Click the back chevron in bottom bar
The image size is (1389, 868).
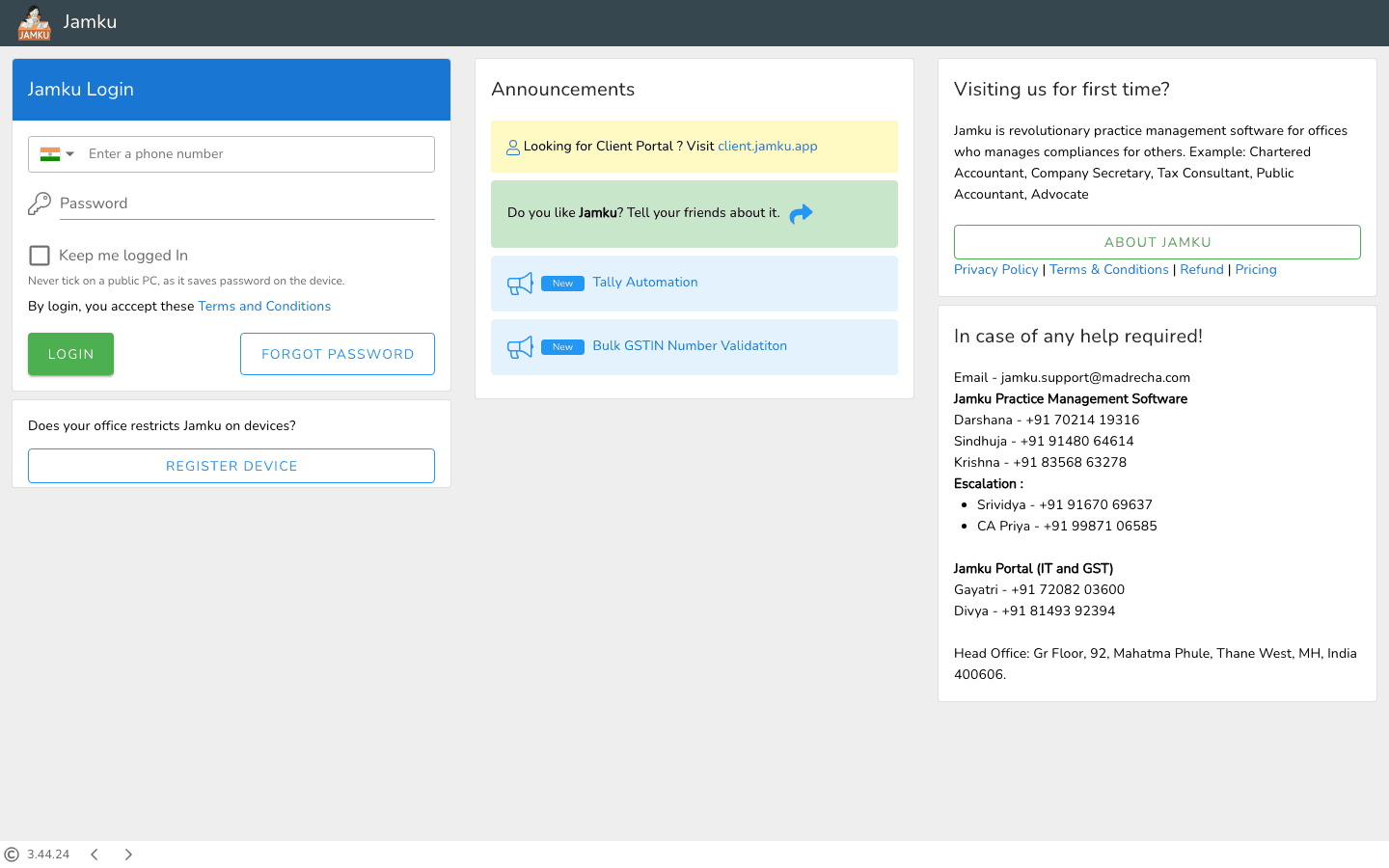(95, 854)
